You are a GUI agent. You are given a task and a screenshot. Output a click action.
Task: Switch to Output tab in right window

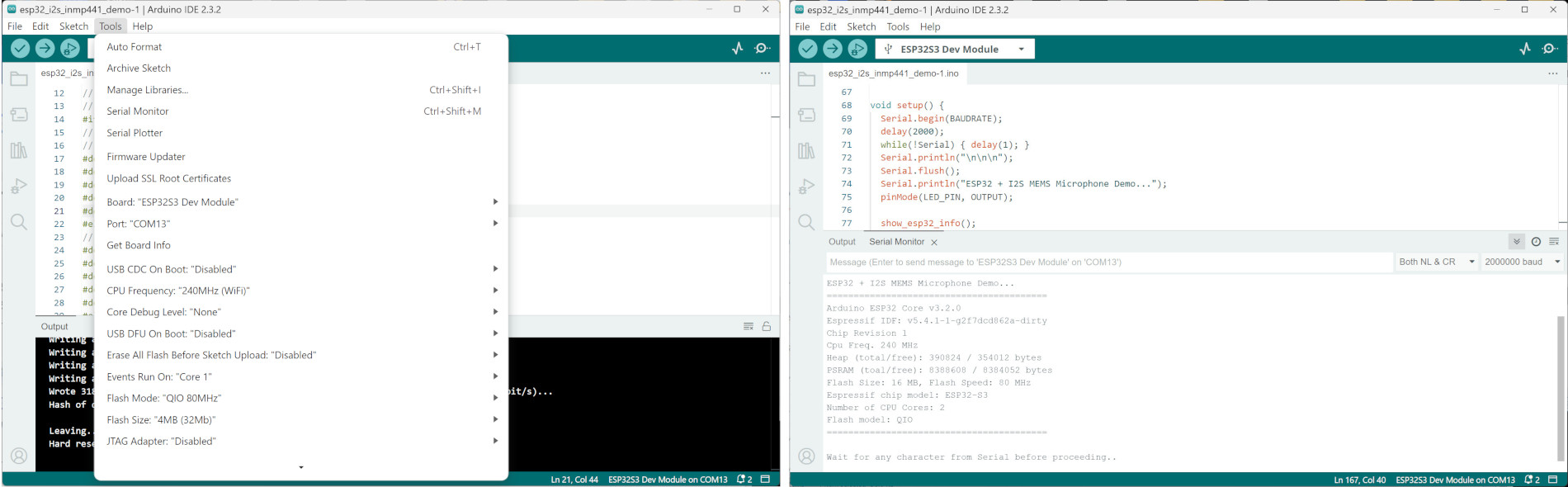coord(842,242)
